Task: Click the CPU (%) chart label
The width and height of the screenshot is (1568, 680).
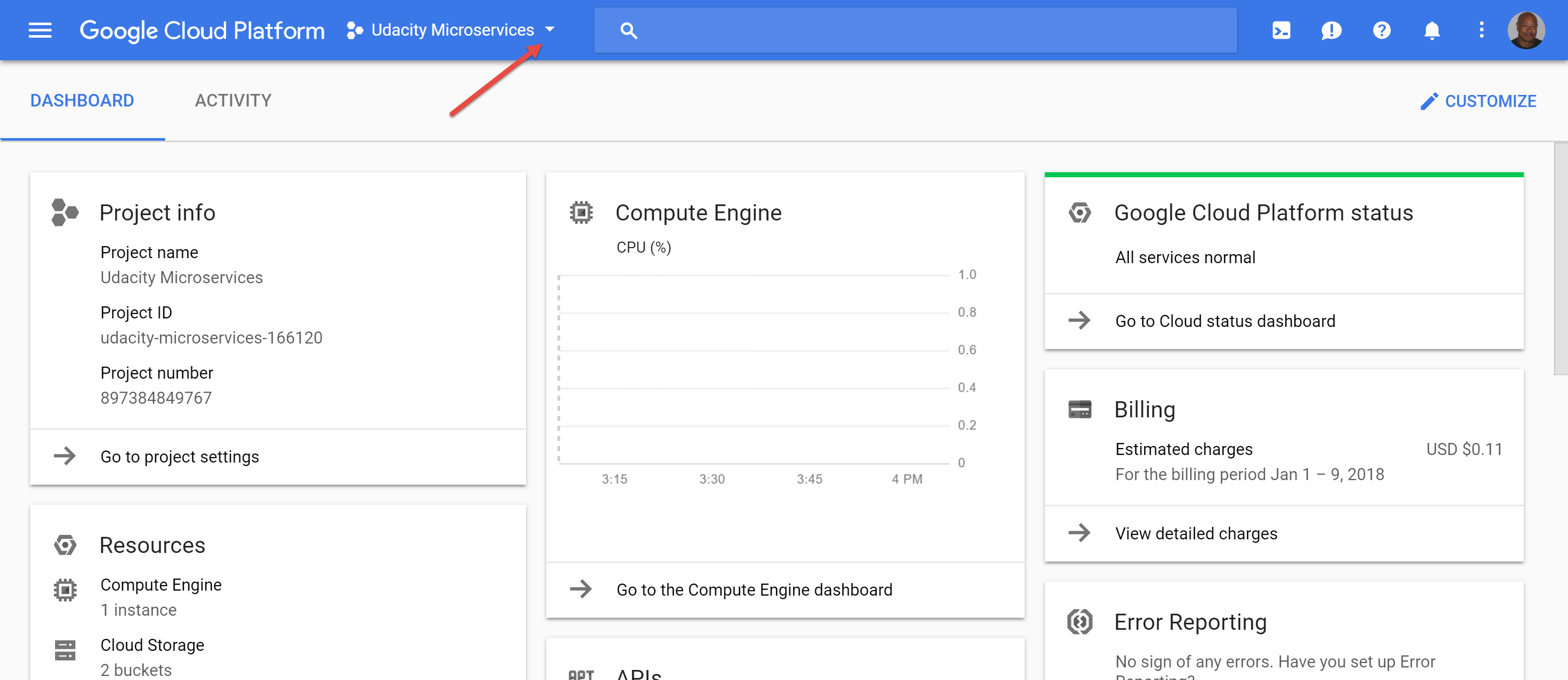Action: (643, 248)
